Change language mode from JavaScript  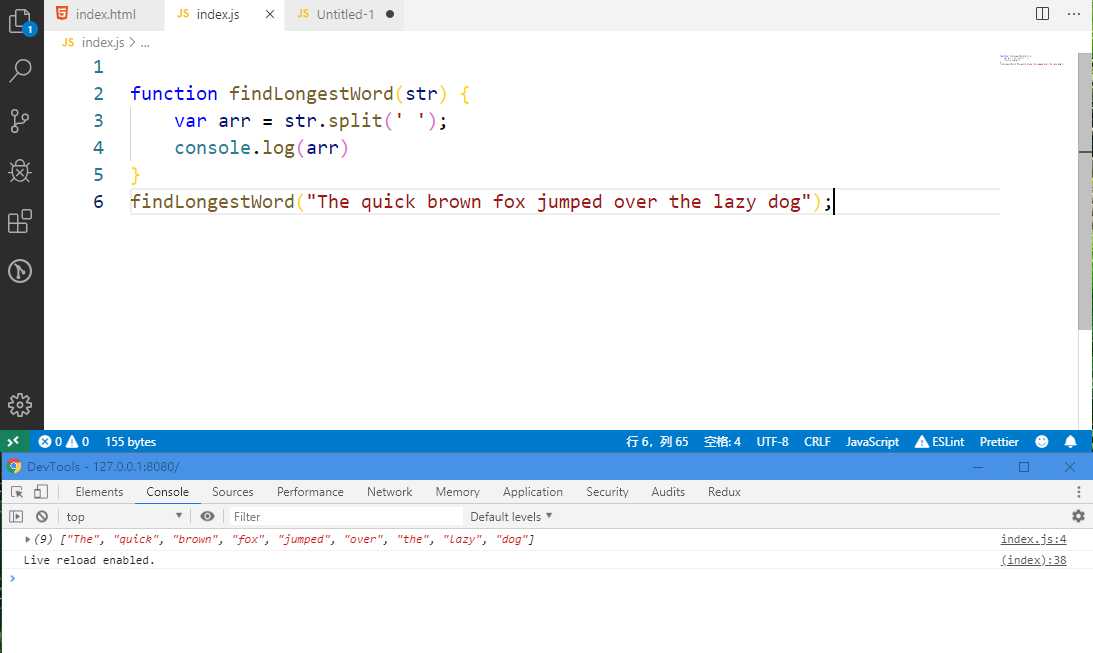pyautogui.click(x=872, y=441)
